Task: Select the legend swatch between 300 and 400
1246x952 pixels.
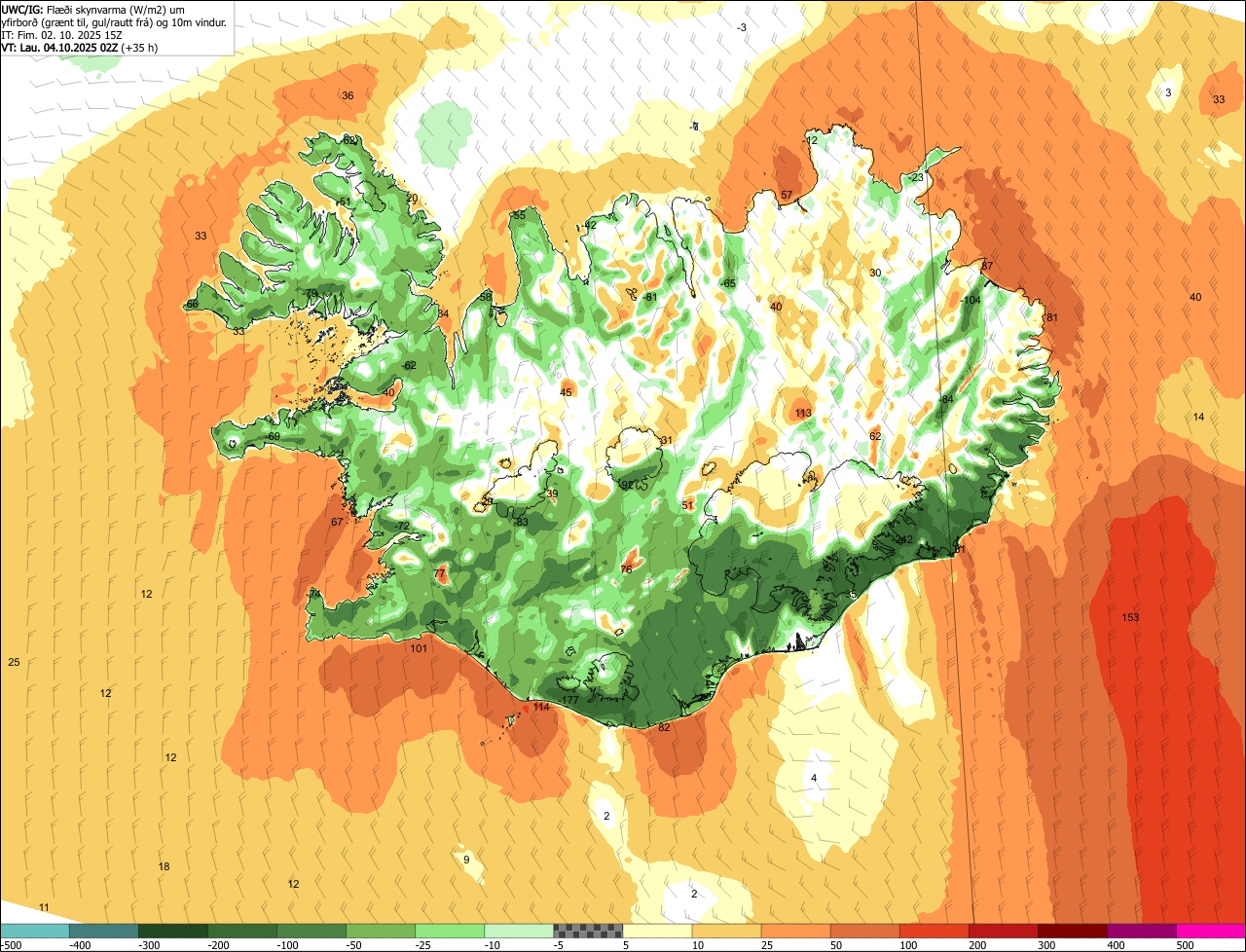Action: pyautogui.click(x=1072, y=931)
